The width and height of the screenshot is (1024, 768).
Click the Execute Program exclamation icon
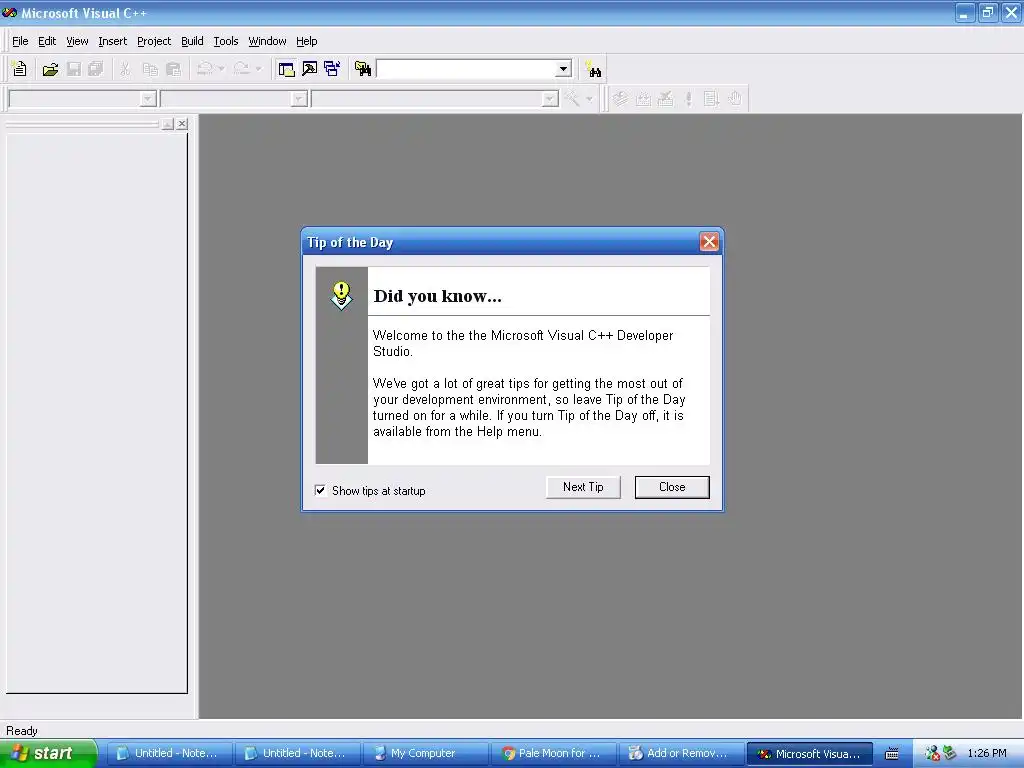pos(688,99)
